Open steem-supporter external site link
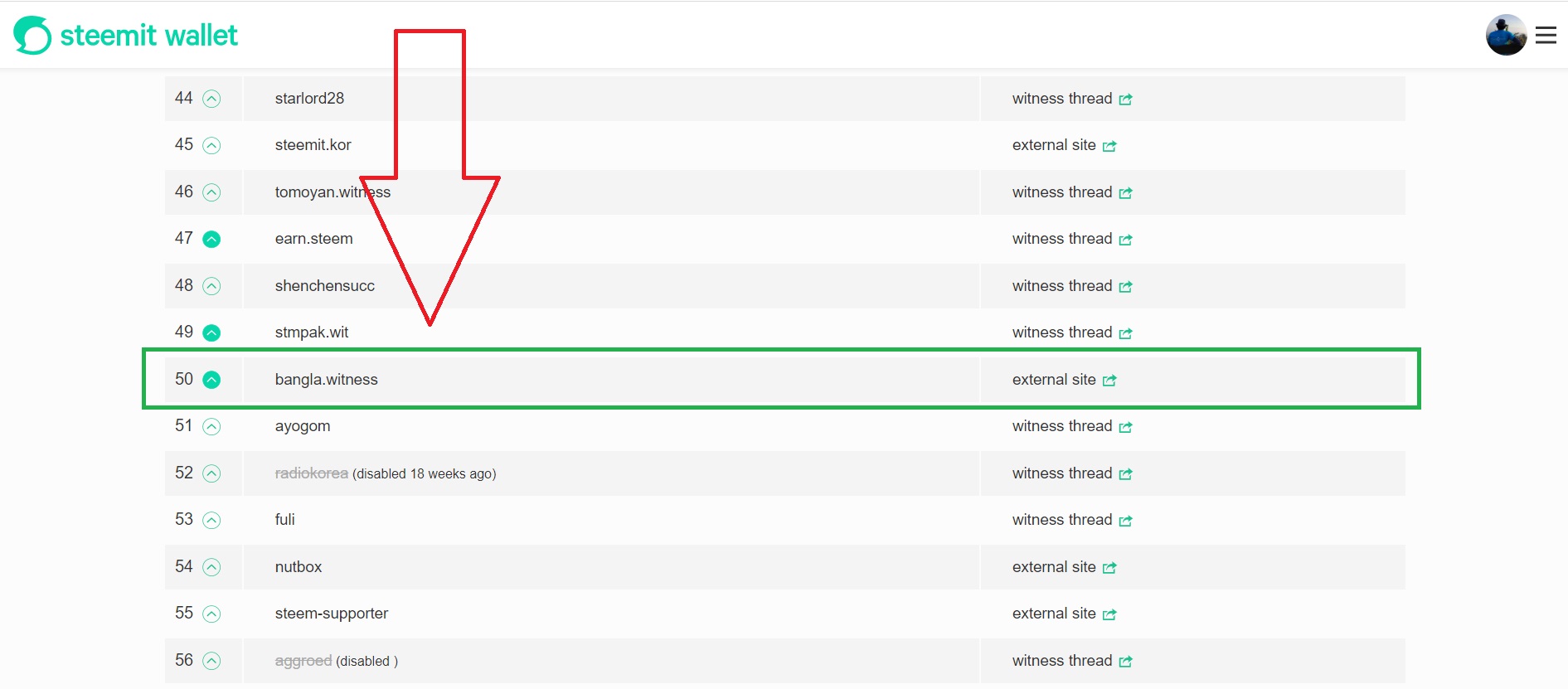Screen dimensions: 1568x689 (x=1064, y=614)
